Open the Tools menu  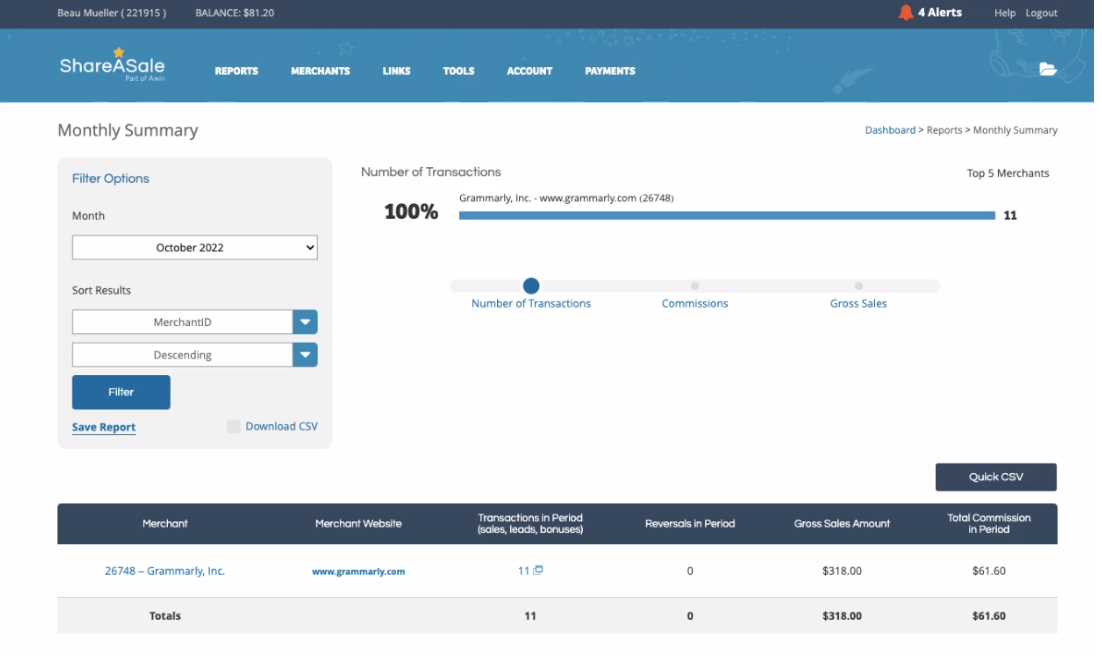[x=458, y=71]
